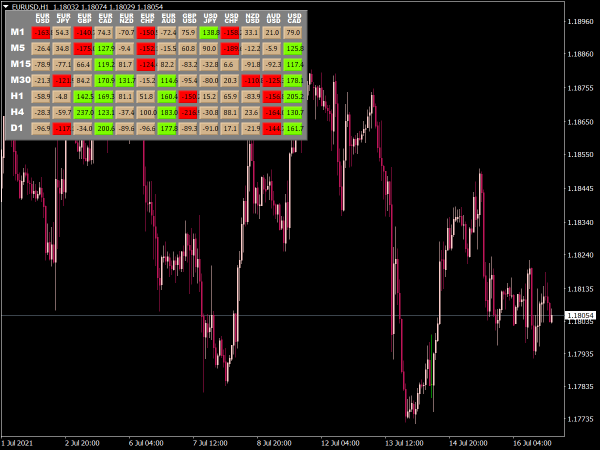This screenshot has width=600, height=450.
Task: Click the EUR JPY column header
Action: pyautogui.click(x=64, y=18)
